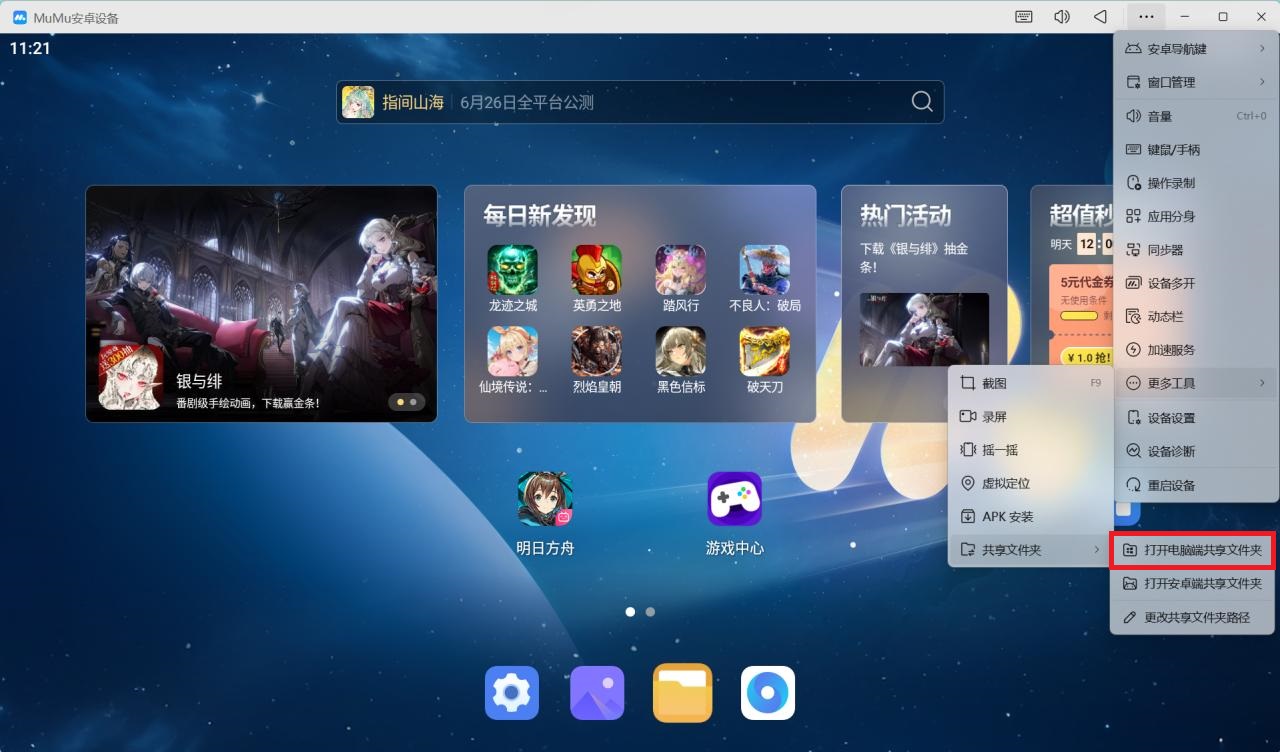1280x752 pixels.
Task: Click the search magnifier icon
Action: click(x=922, y=102)
